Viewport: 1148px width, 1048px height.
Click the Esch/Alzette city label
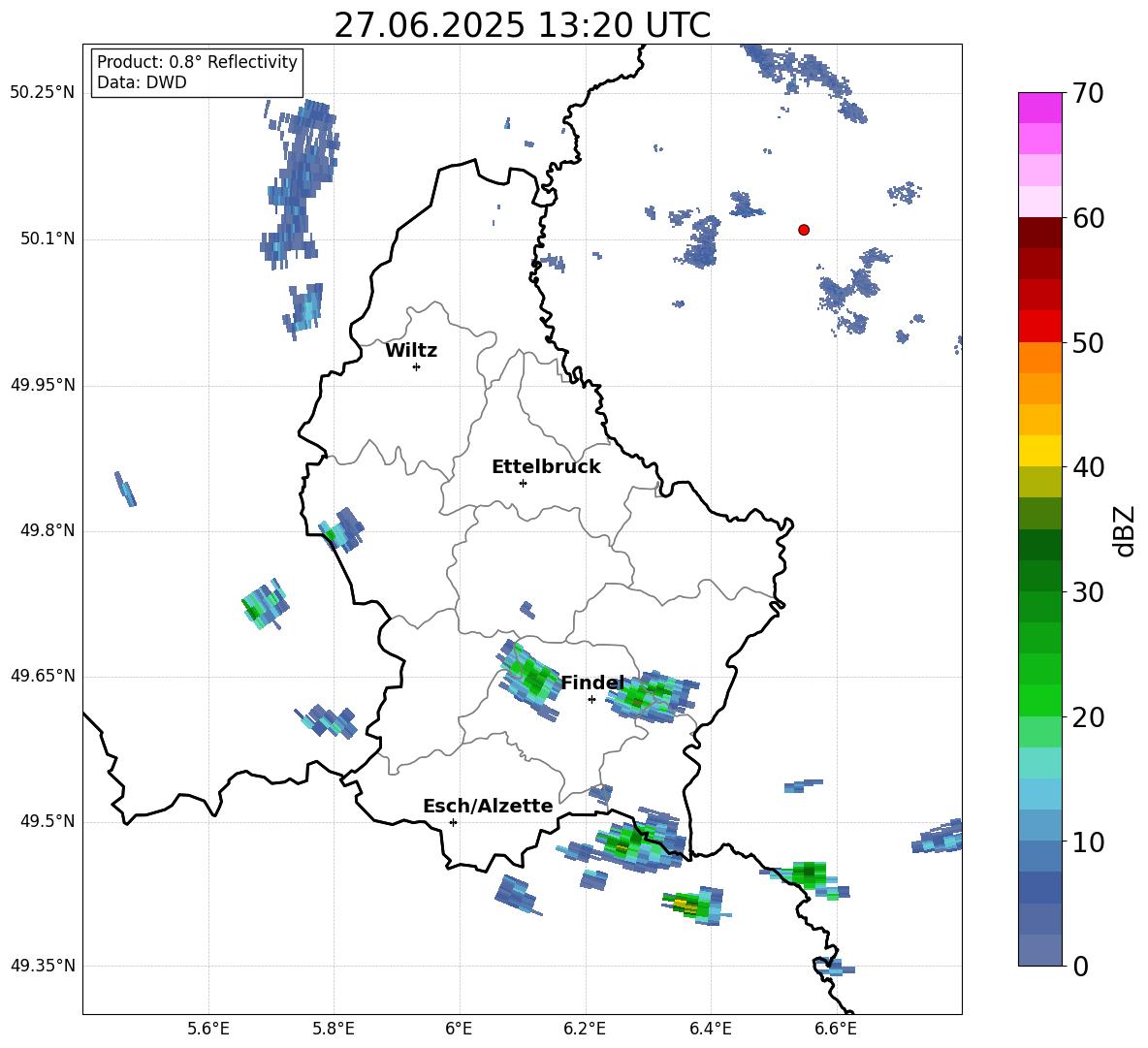[488, 806]
